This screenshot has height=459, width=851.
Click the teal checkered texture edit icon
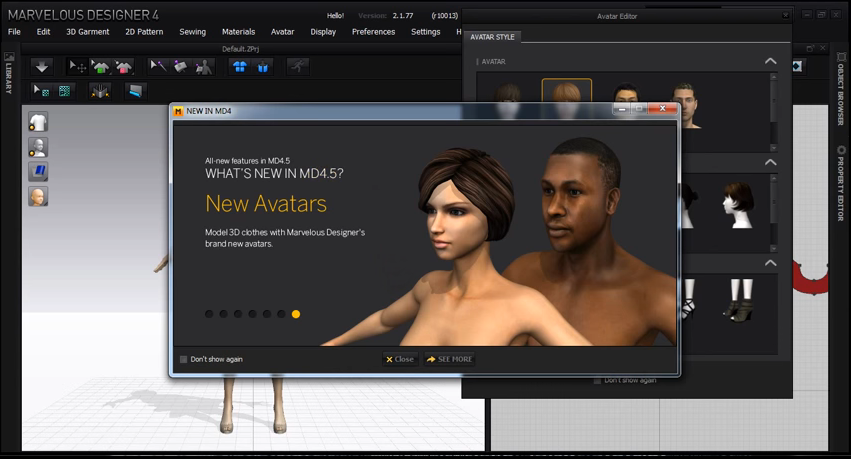(65, 91)
